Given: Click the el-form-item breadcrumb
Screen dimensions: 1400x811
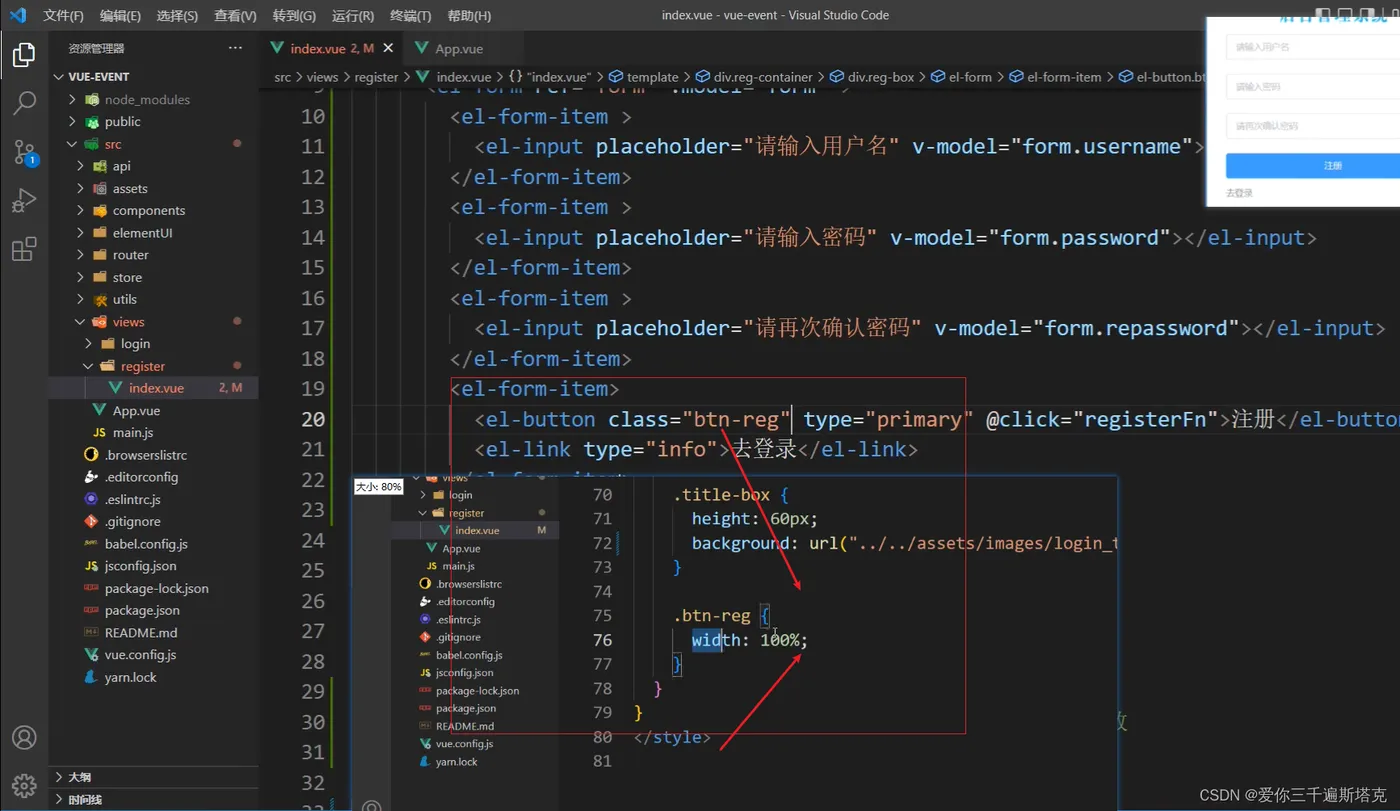Looking at the screenshot, I should point(1055,77).
